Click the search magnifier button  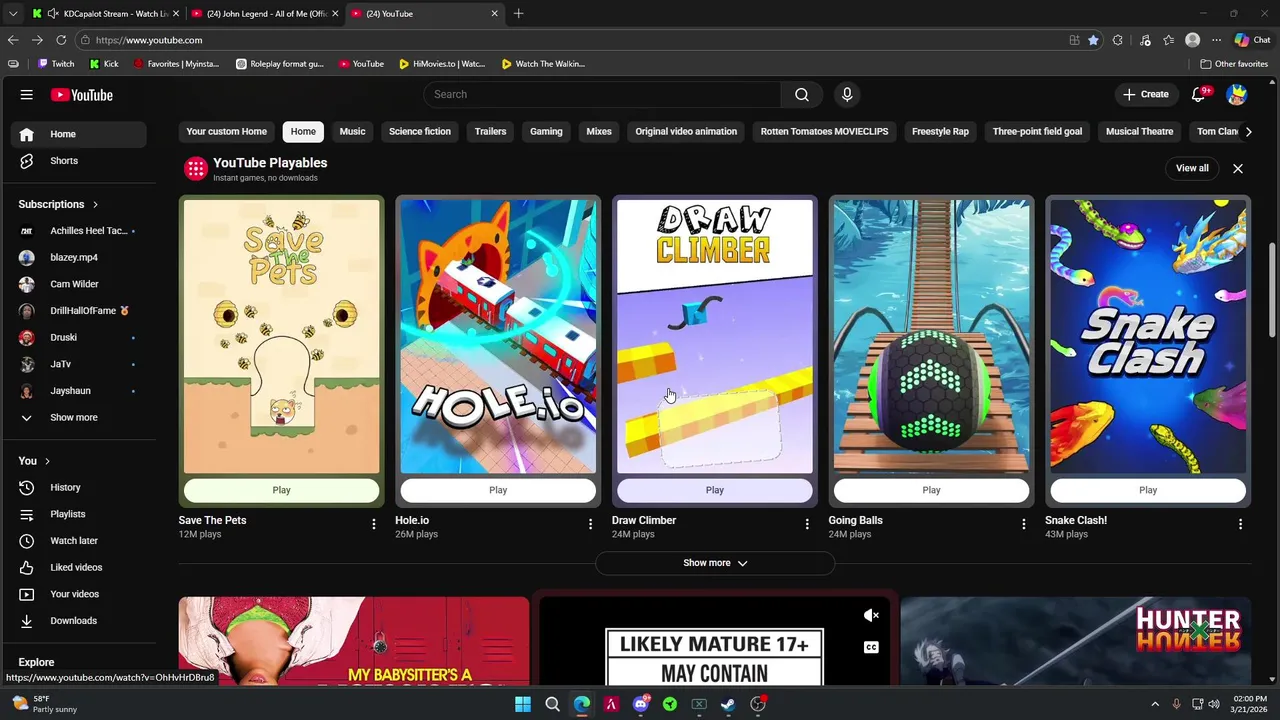pyautogui.click(x=802, y=94)
